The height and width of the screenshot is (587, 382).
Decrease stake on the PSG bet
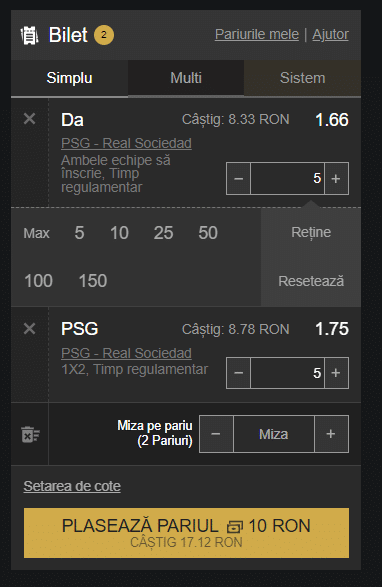(239, 373)
